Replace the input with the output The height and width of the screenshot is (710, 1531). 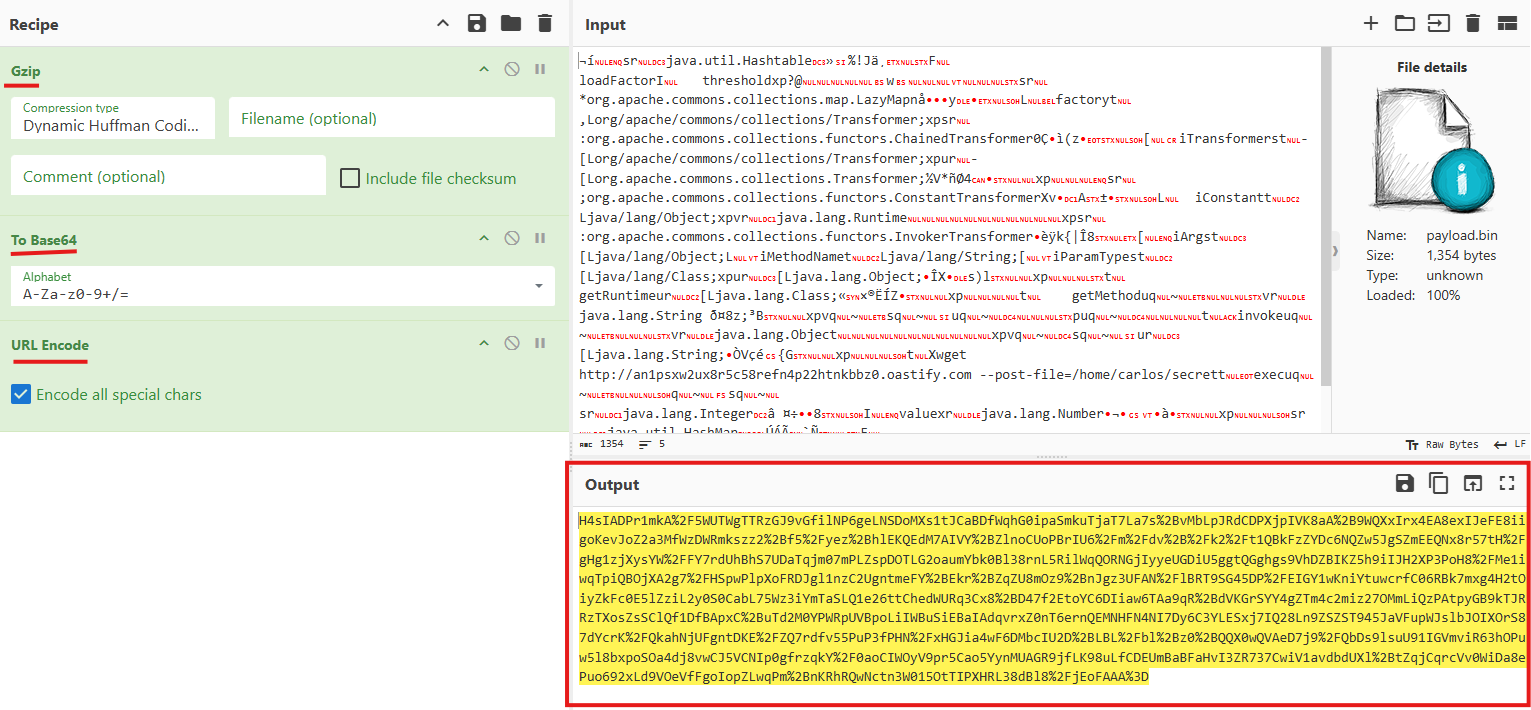click(x=1473, y=483)
